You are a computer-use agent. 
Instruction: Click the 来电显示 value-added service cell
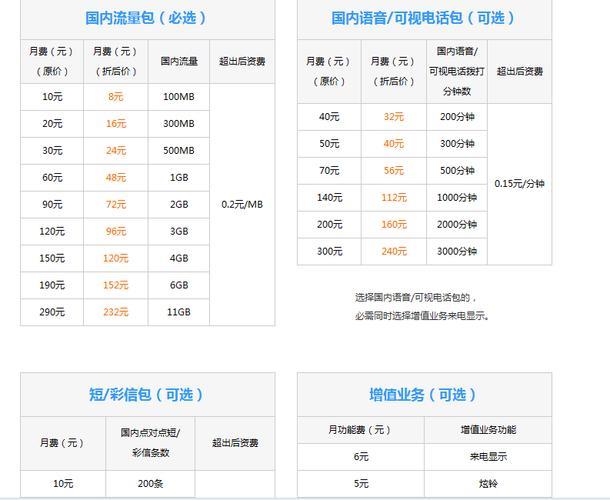(x=488, y=457)
